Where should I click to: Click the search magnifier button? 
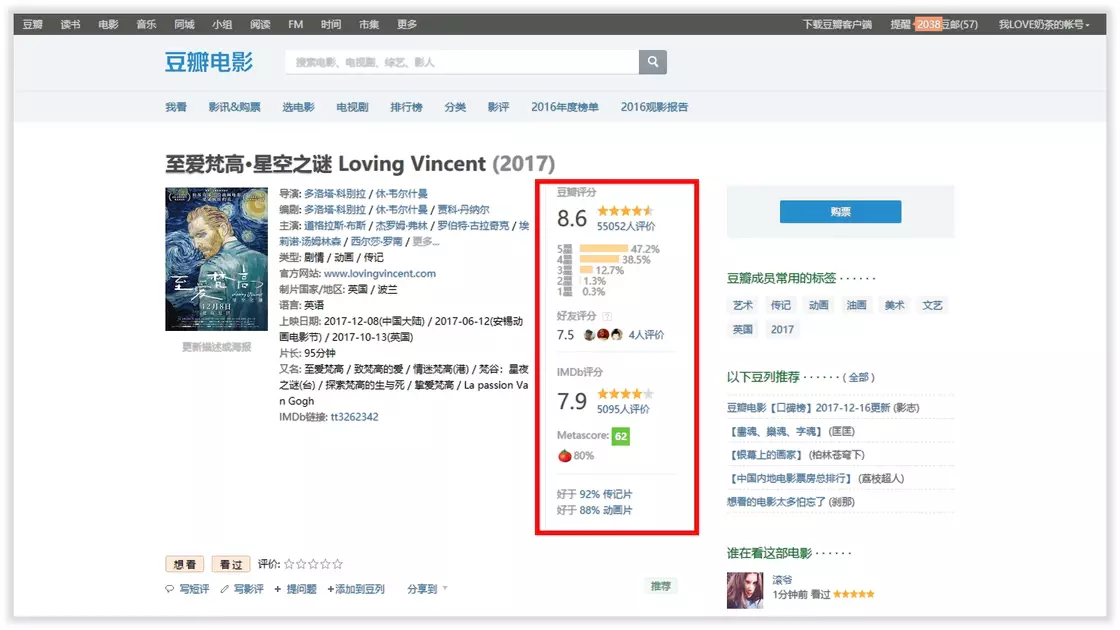click(x=652, y=62)
